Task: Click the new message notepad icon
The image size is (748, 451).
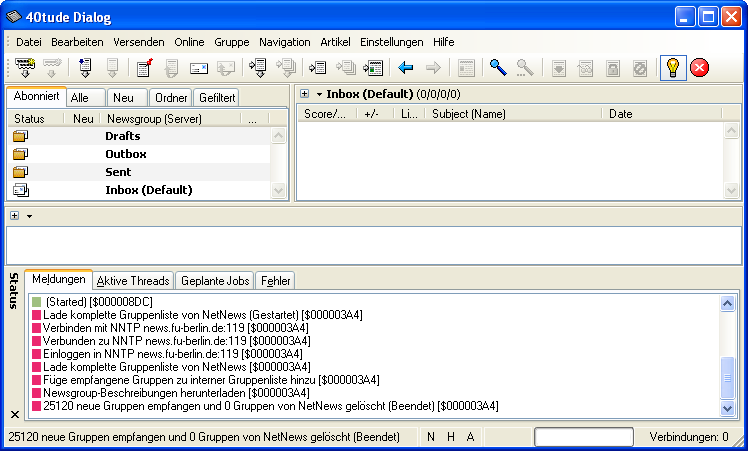Action: (144, 68)
